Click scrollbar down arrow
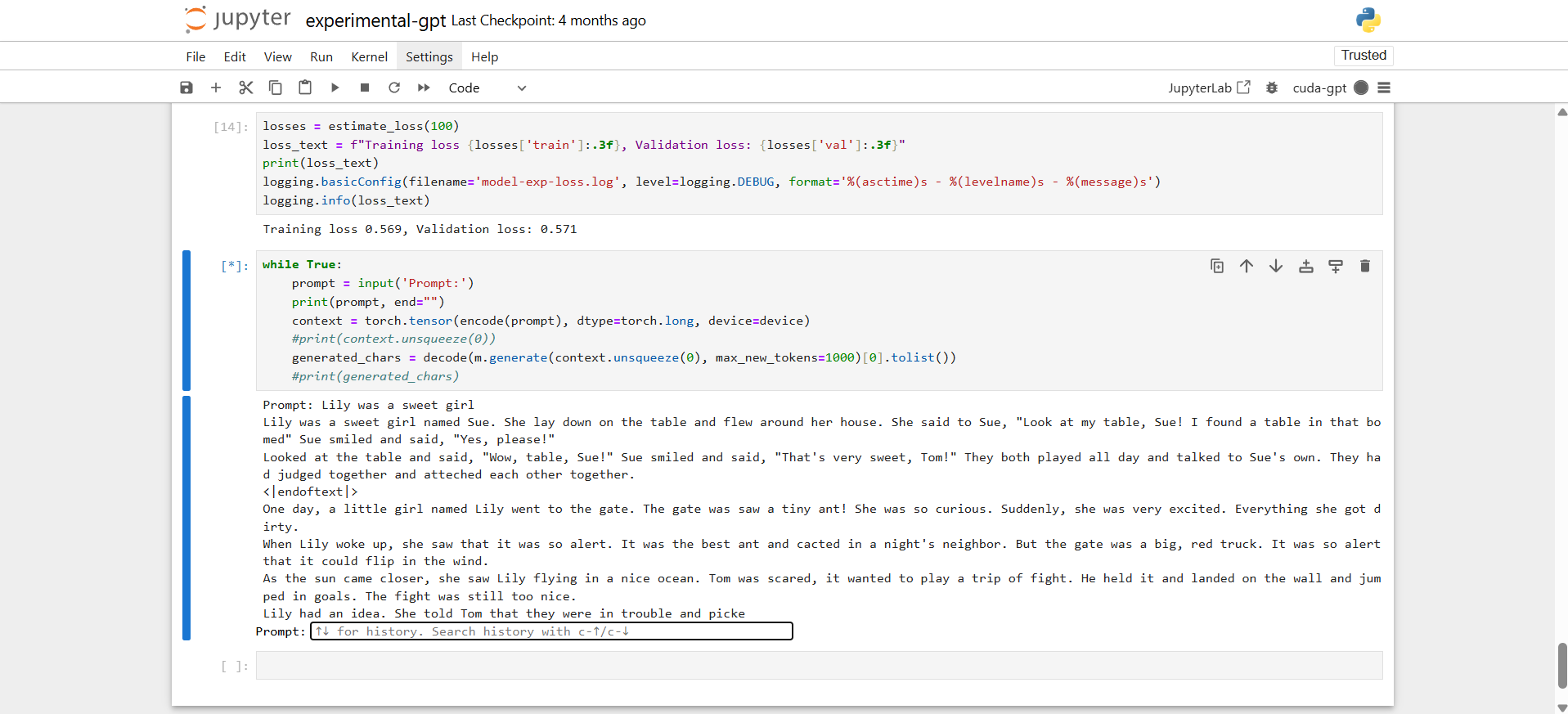The width and height of the screenshot is (1568, 714). [x=1561, y=707]
